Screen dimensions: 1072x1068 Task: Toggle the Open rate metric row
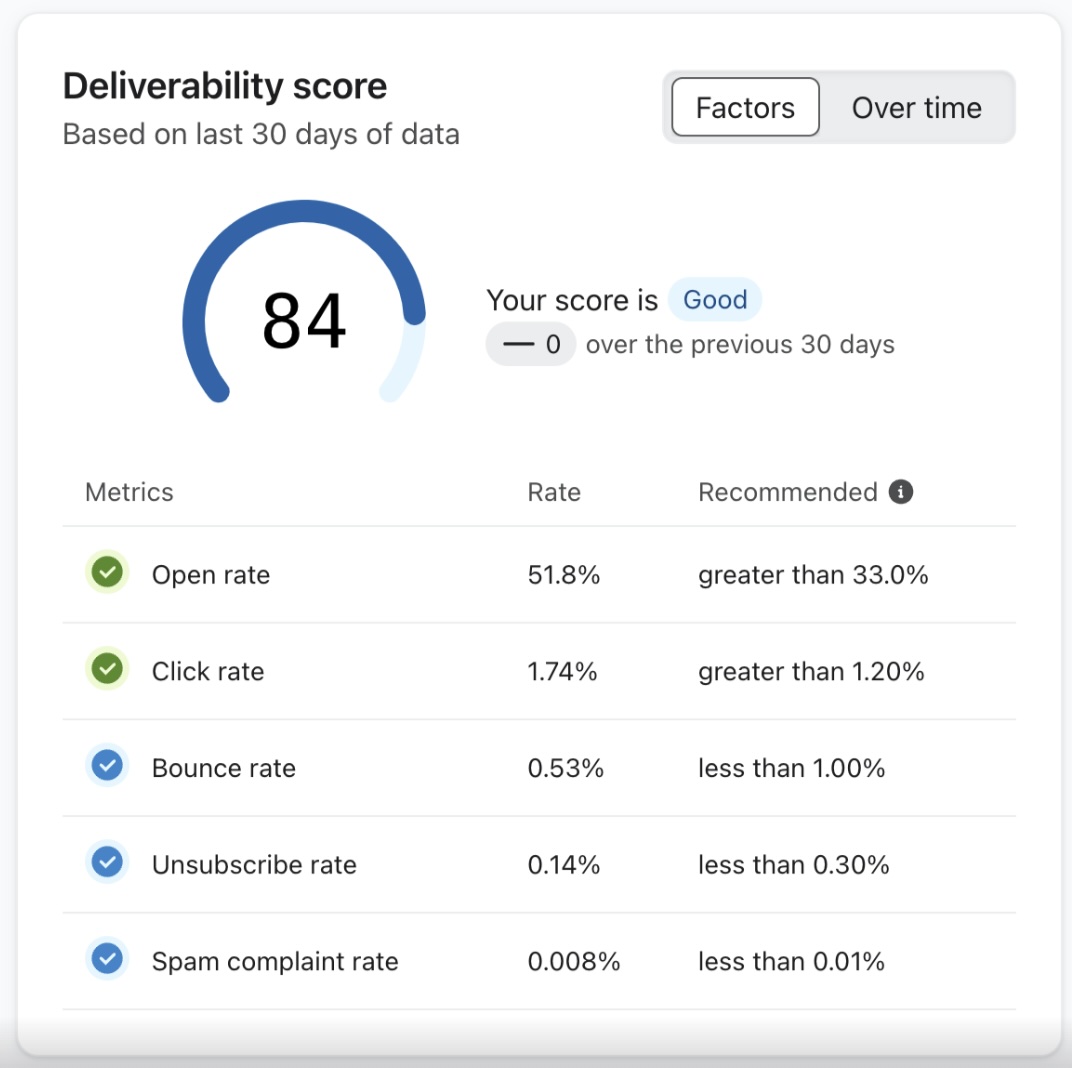(400, 574)
